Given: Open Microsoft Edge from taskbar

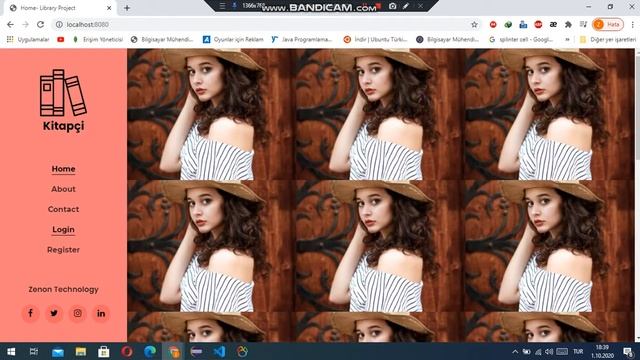Looking at the screenshot, I should [150, 351].
